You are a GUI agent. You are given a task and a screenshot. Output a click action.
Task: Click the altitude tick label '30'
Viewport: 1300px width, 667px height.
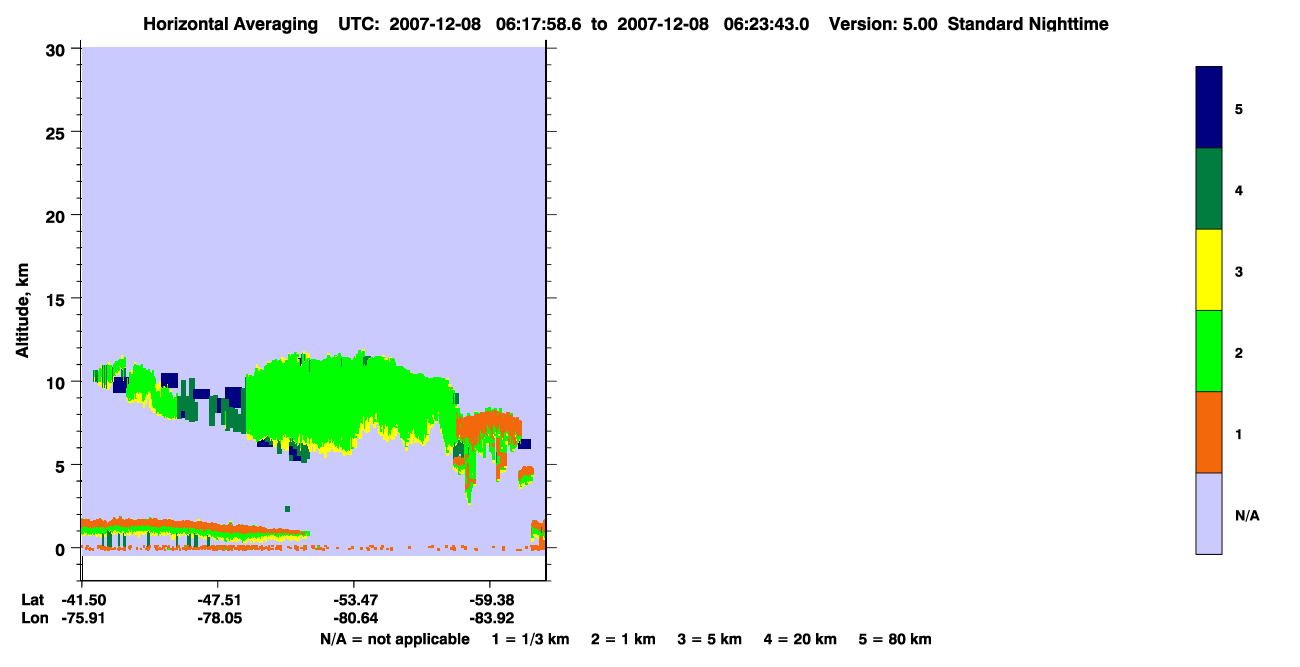tap(57, 49)
